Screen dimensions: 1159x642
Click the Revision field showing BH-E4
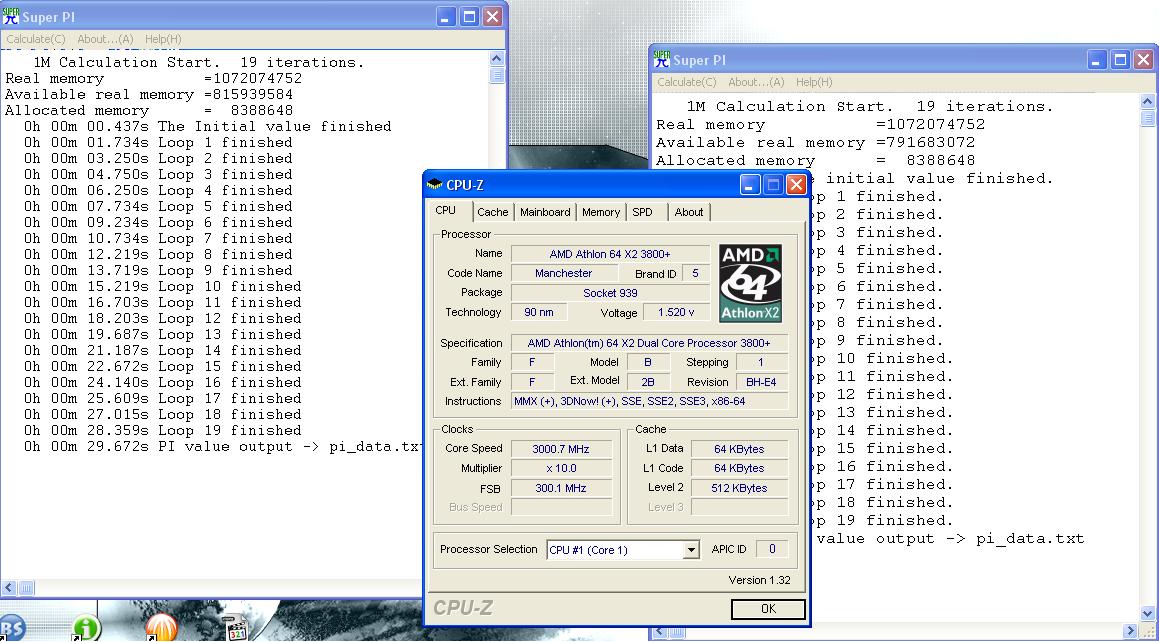[761, 382]
